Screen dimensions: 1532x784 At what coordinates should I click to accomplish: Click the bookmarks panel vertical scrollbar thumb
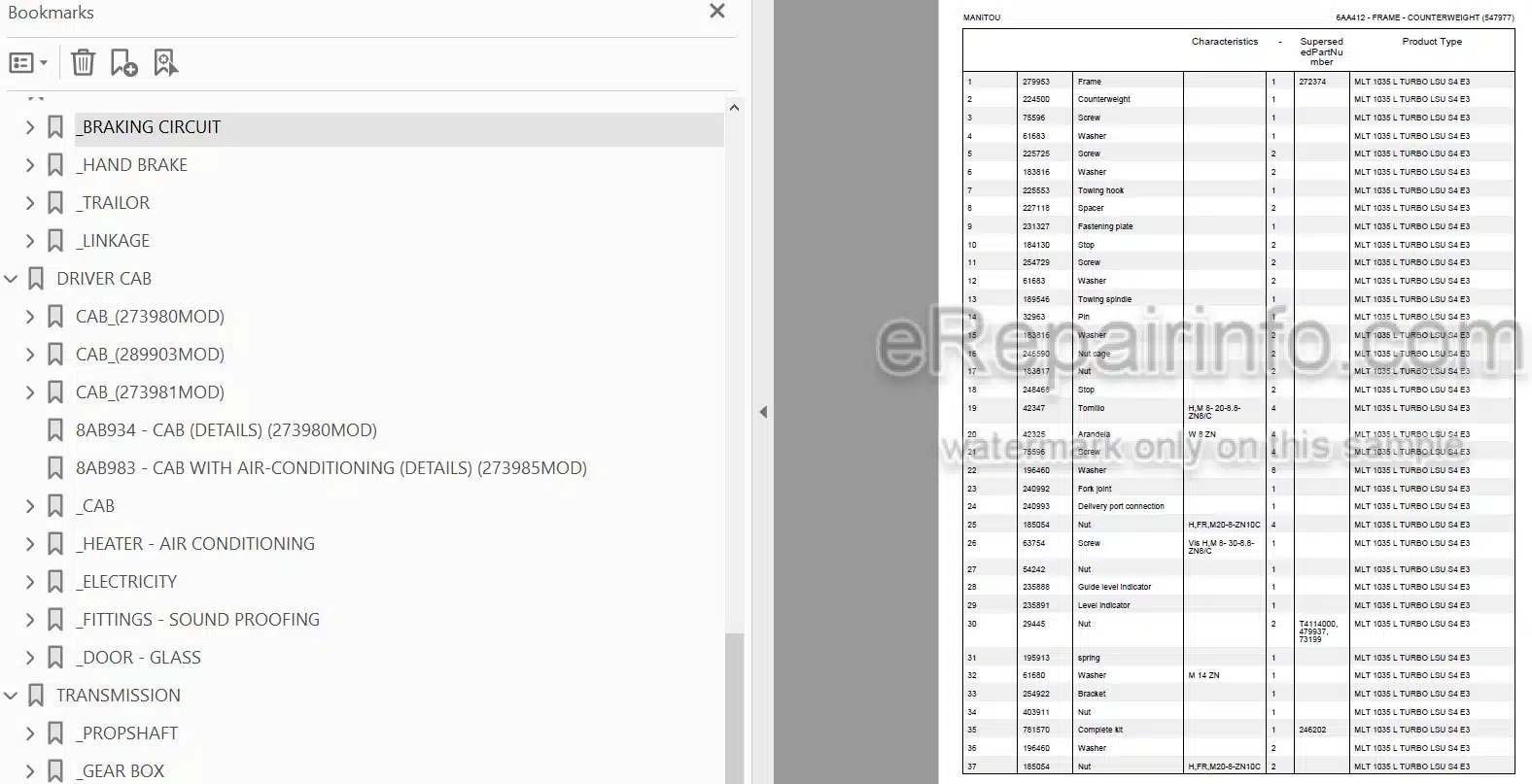coord(734,708)
